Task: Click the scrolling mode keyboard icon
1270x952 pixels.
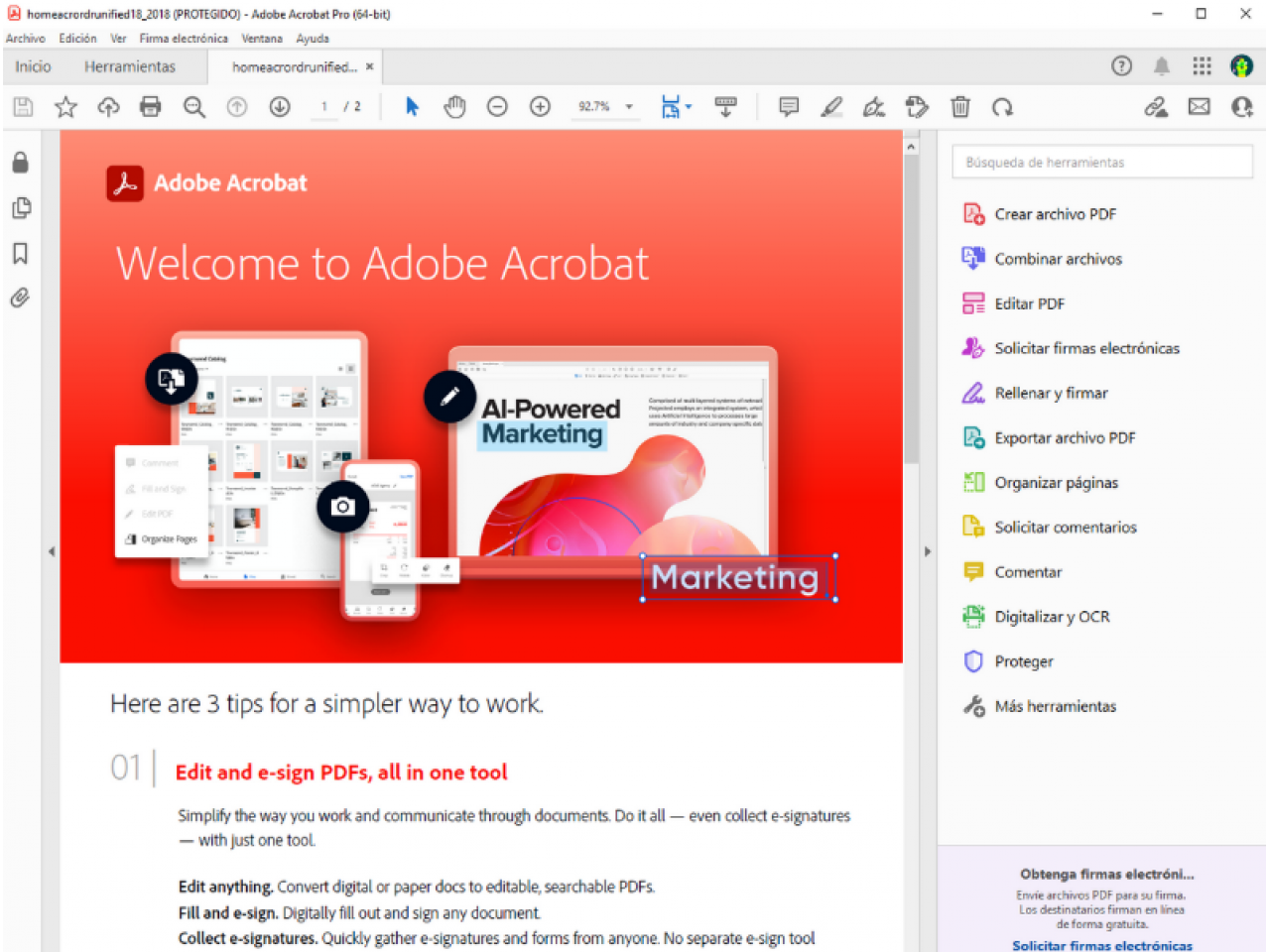Action: tap(726, 106)
